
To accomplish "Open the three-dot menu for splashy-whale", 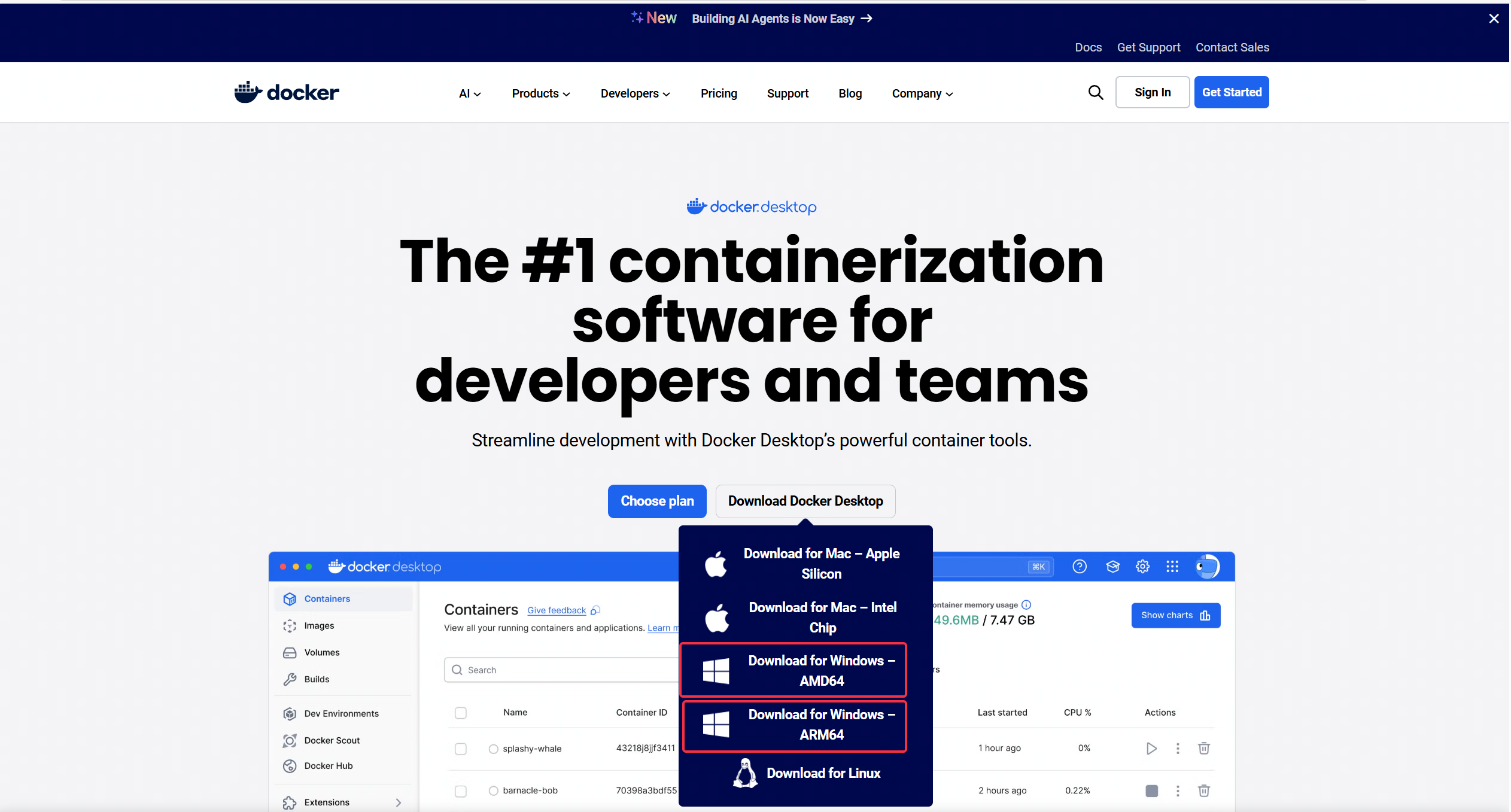I will click(x=1178, y=748).
